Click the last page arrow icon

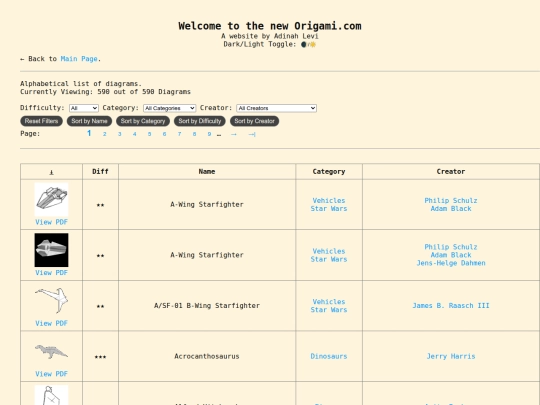pos(252,134)
